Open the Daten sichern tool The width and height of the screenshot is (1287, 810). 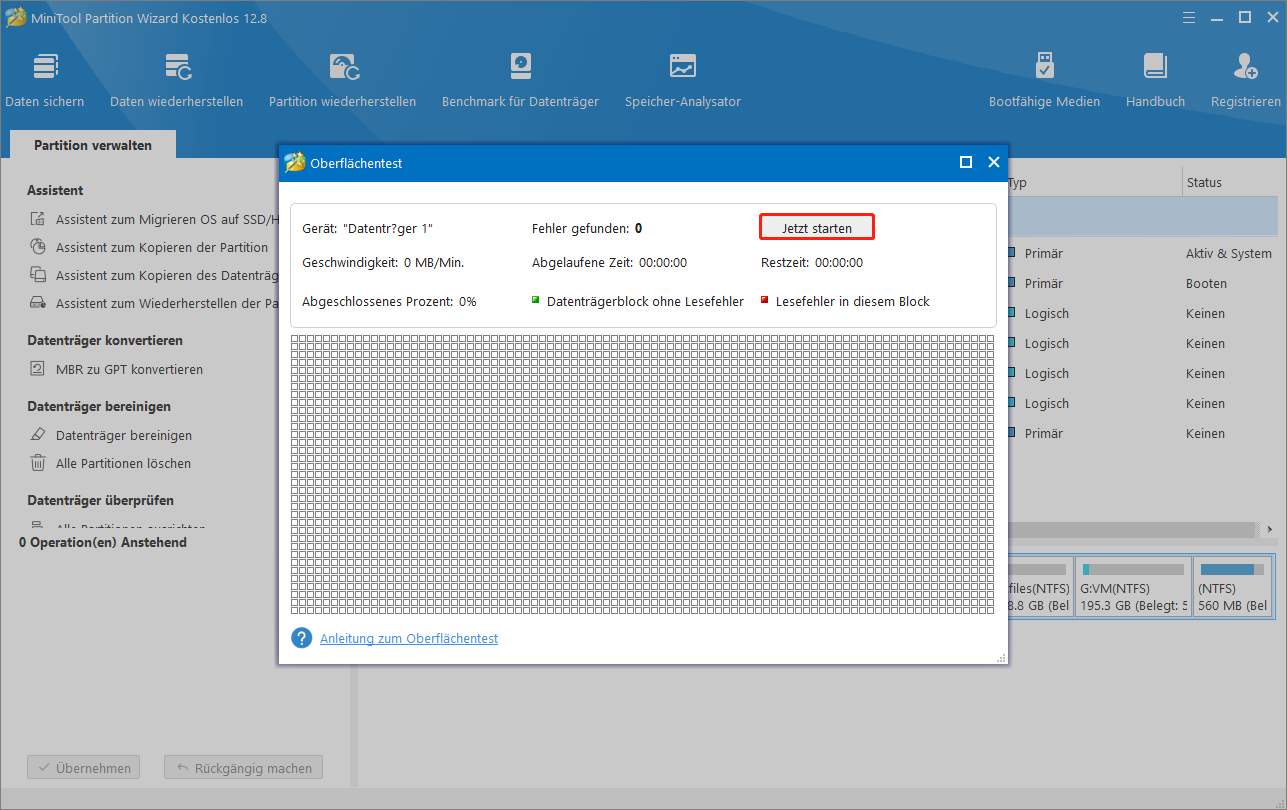pos(45,80)
